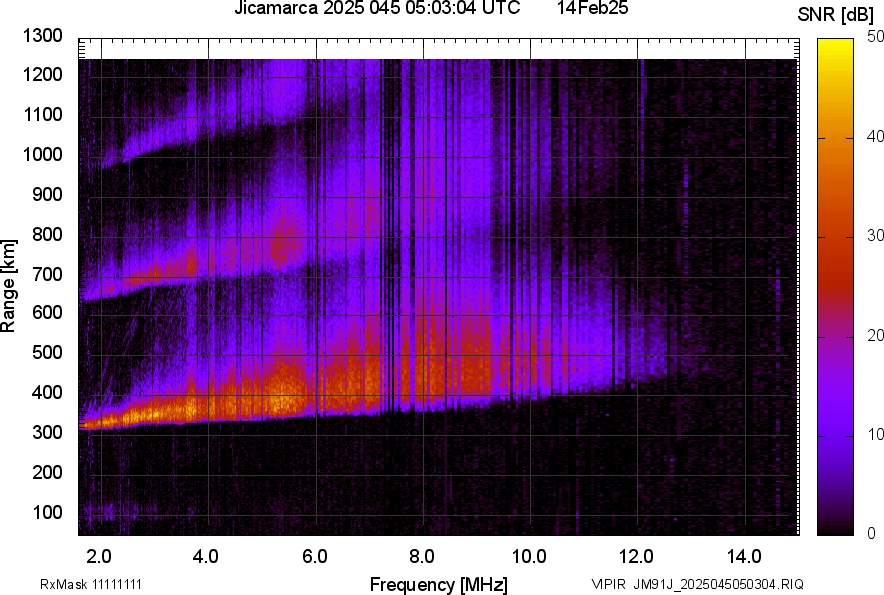This screenshot has width=884, height=595.
Task: Click the 400 range tick label
Action: click(47, 393)
